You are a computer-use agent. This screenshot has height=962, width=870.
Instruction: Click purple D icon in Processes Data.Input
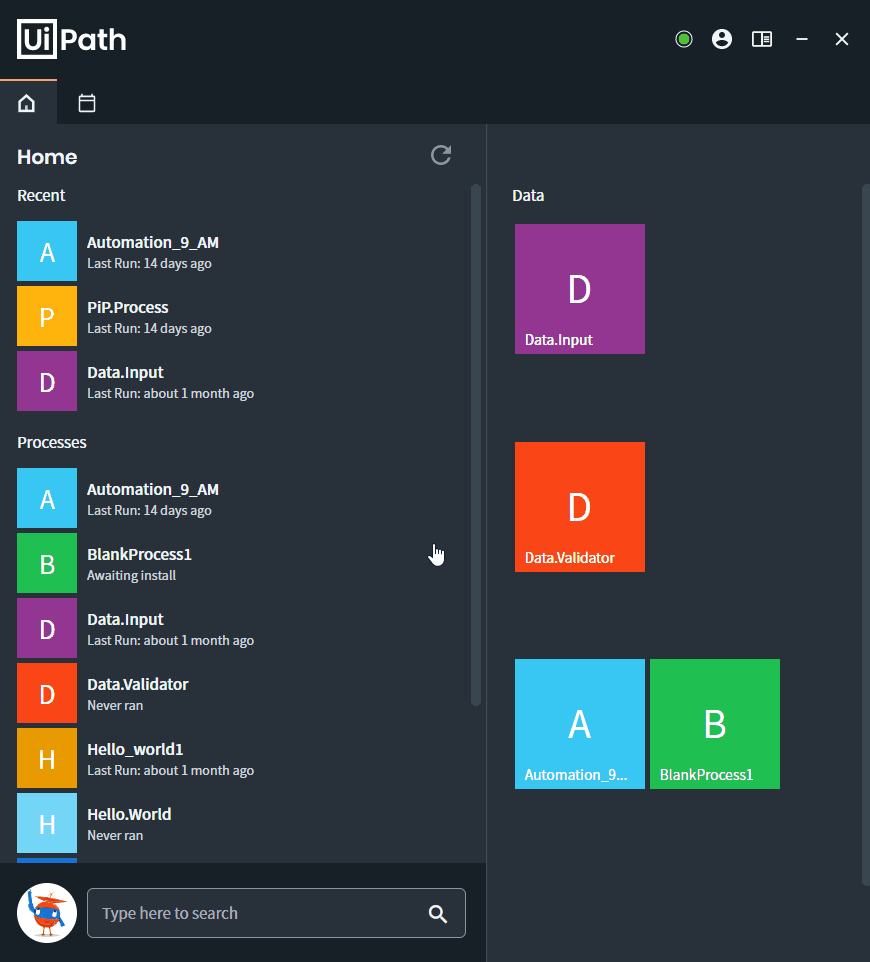point(47,628)
